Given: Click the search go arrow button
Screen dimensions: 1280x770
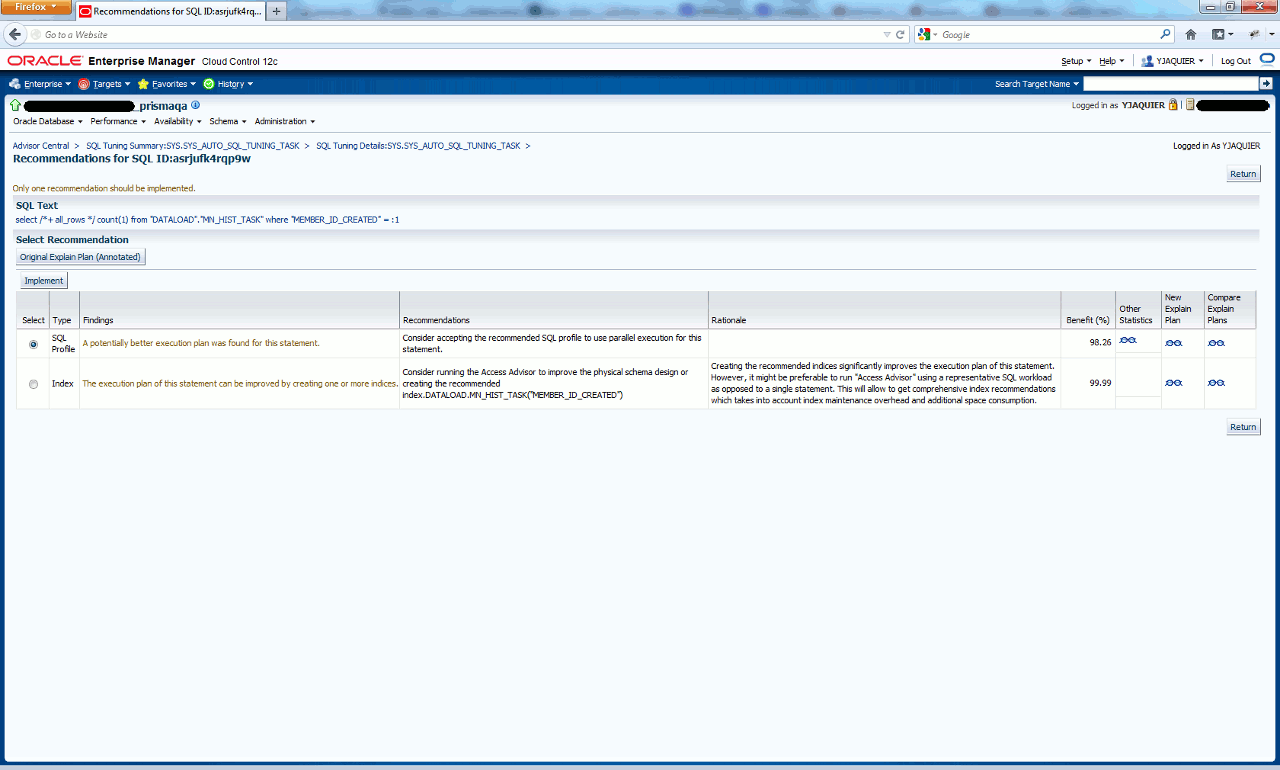Looking at the screenshot, I should pyautogui.click(x=1266, y=84).
